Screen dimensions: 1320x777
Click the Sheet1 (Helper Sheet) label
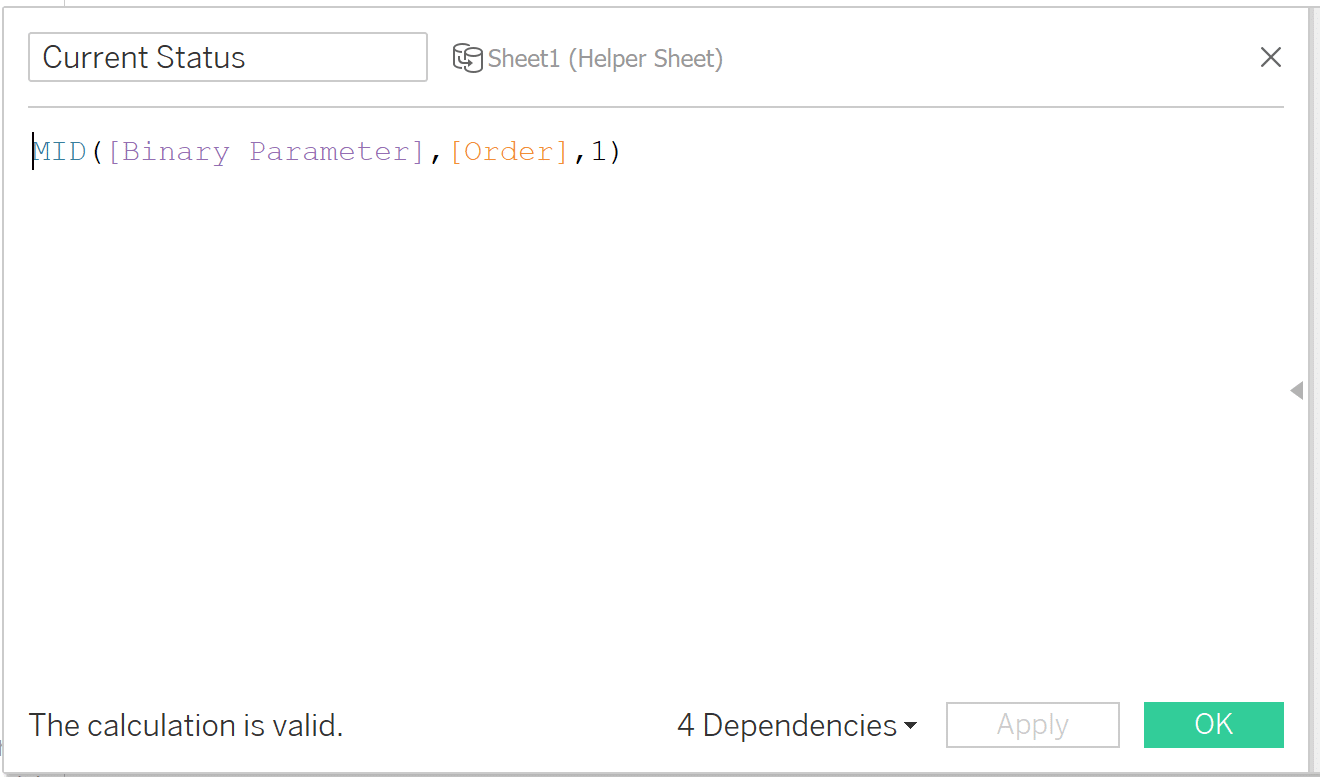[605, 58]
